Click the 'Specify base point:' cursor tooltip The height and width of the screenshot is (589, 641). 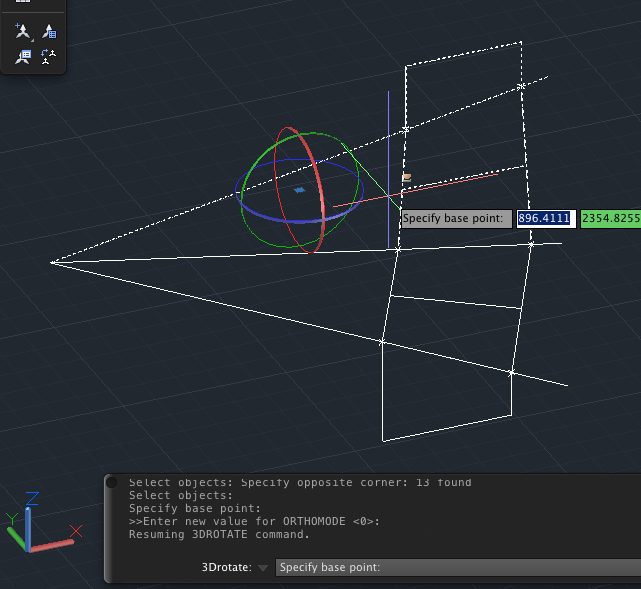pos(456,218)
